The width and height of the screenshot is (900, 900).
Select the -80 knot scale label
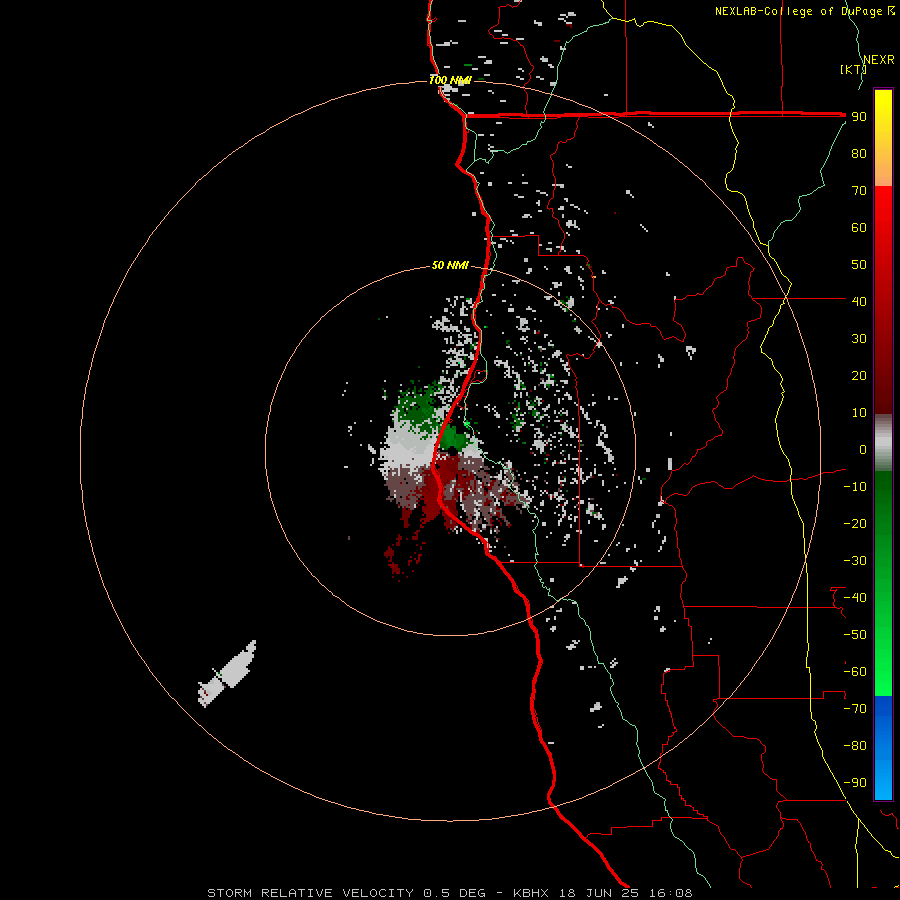[855, 746]
